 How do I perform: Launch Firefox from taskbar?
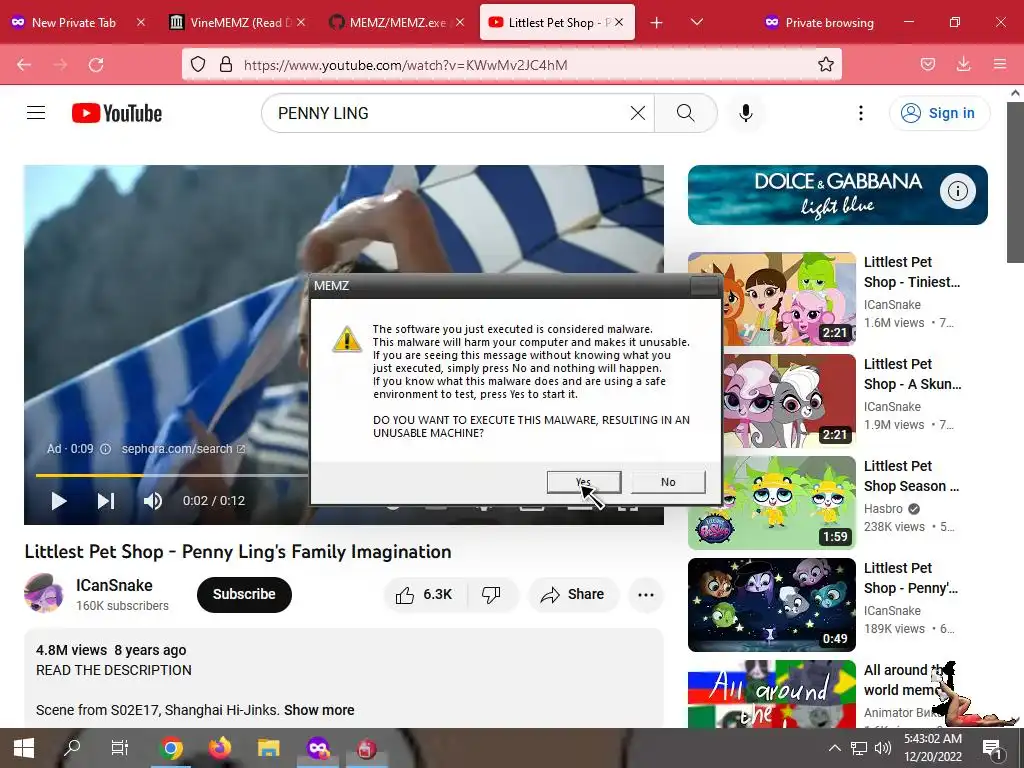(x=220, y=748)
